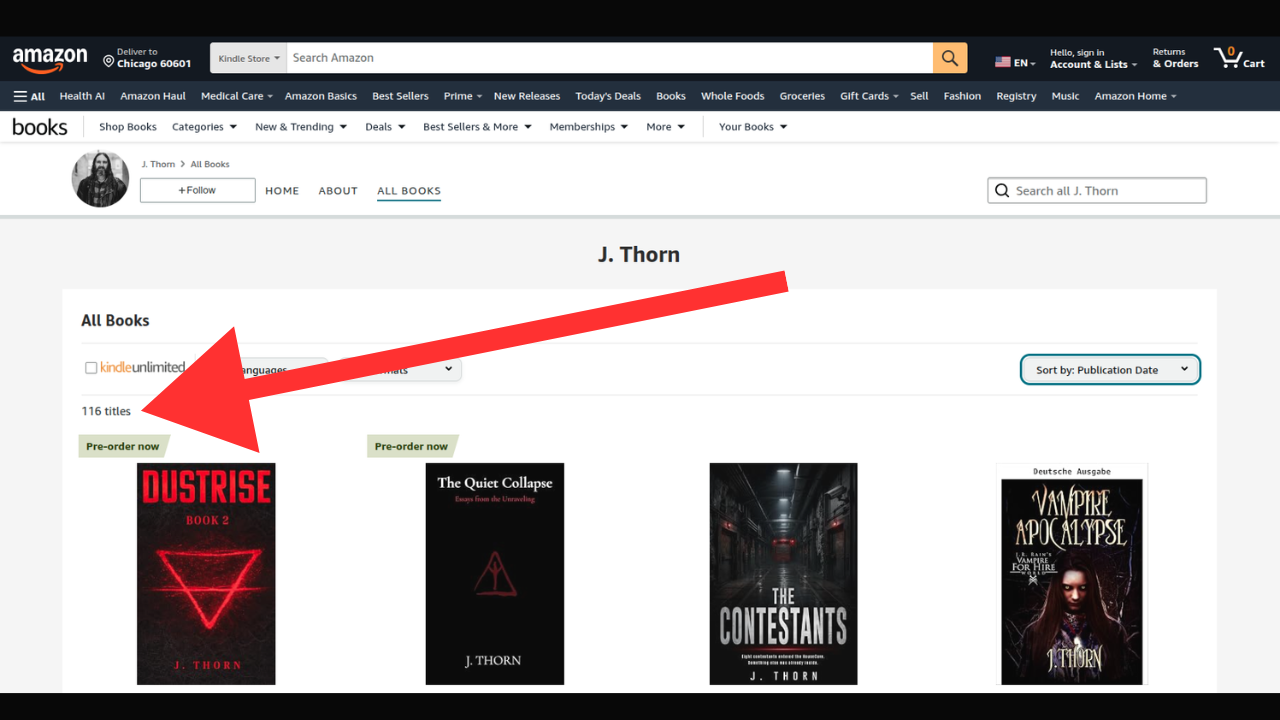
Task: Click the books section logo
Action: point(40,127)
